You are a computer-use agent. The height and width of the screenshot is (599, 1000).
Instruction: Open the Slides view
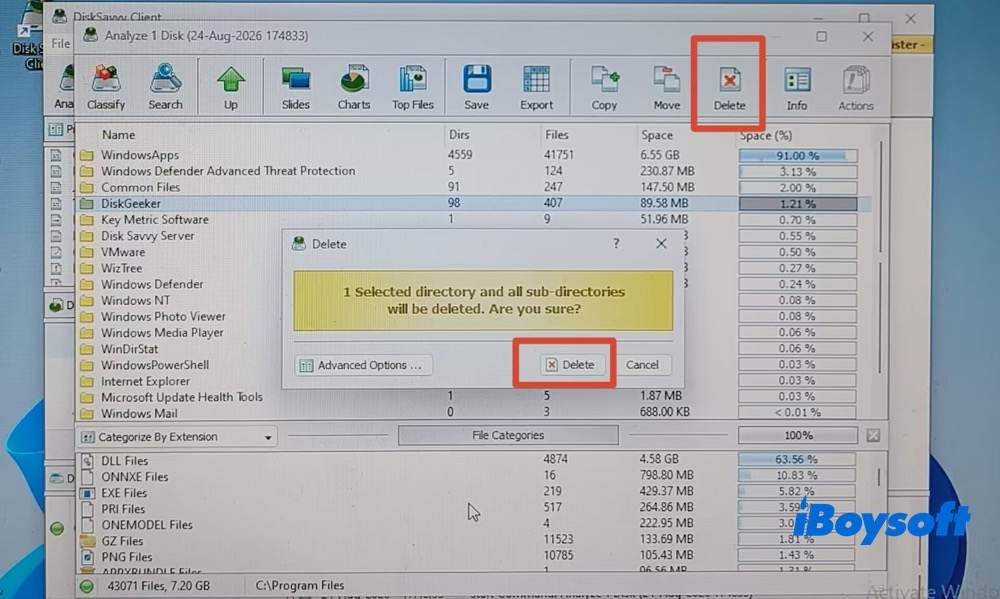click(295, 87)
